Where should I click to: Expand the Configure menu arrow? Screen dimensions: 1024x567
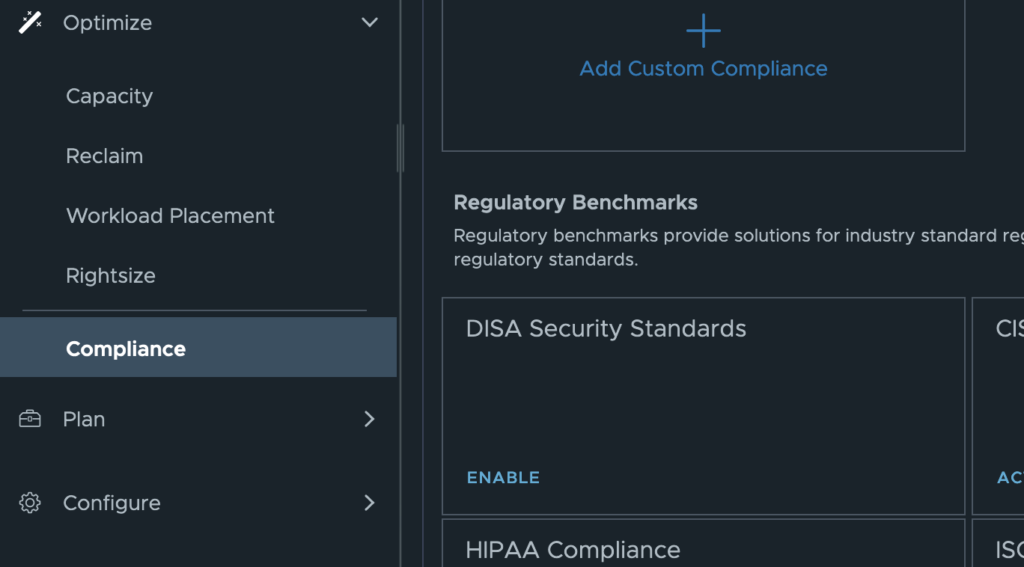coord(369,503)
